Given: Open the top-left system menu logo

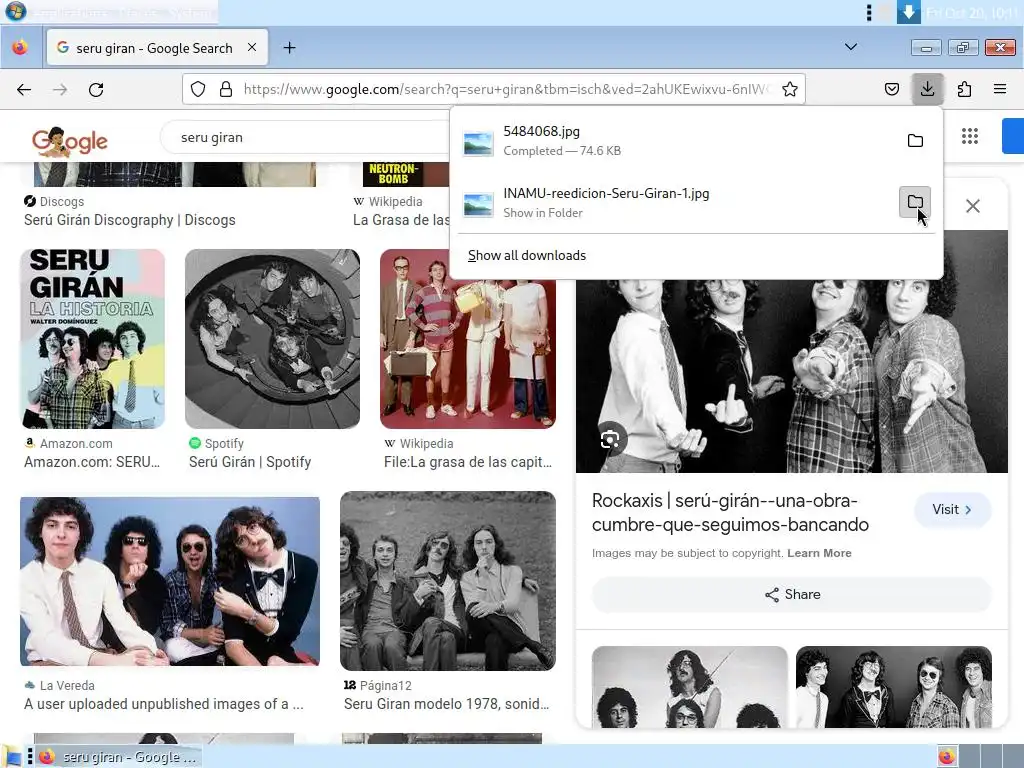Looking at the screenshot, I should [14, 12].
